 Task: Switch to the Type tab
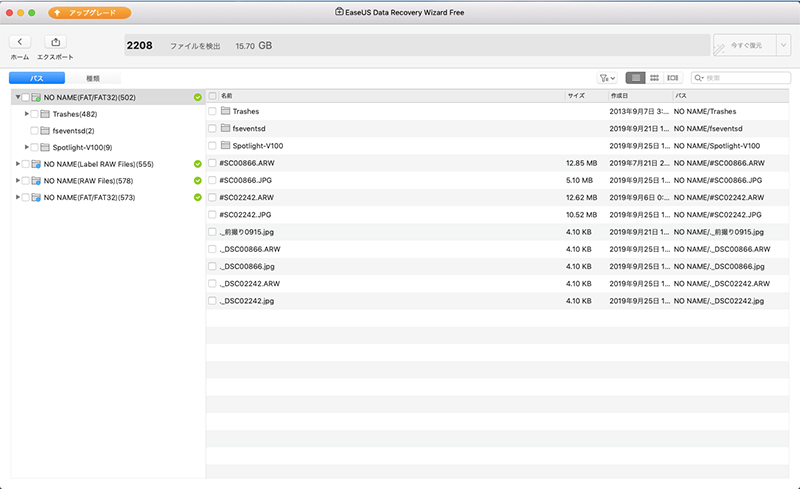[x=93, y=78]
